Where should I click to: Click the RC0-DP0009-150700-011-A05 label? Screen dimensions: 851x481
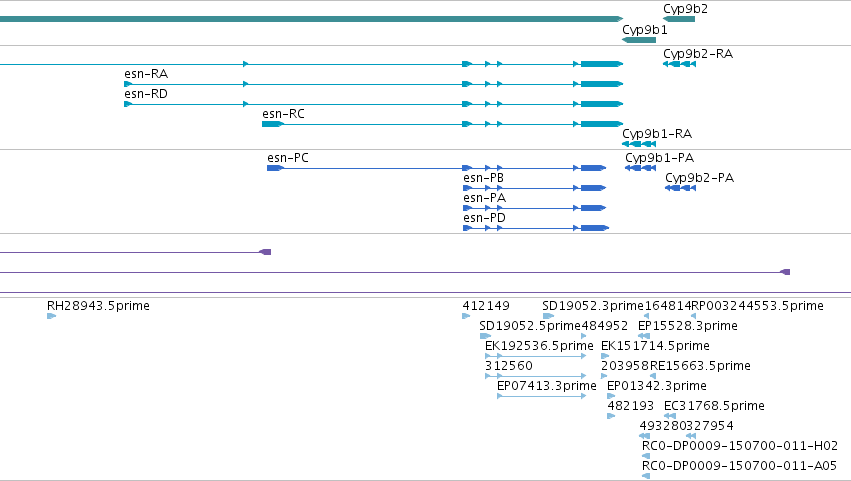click(740, 466)
